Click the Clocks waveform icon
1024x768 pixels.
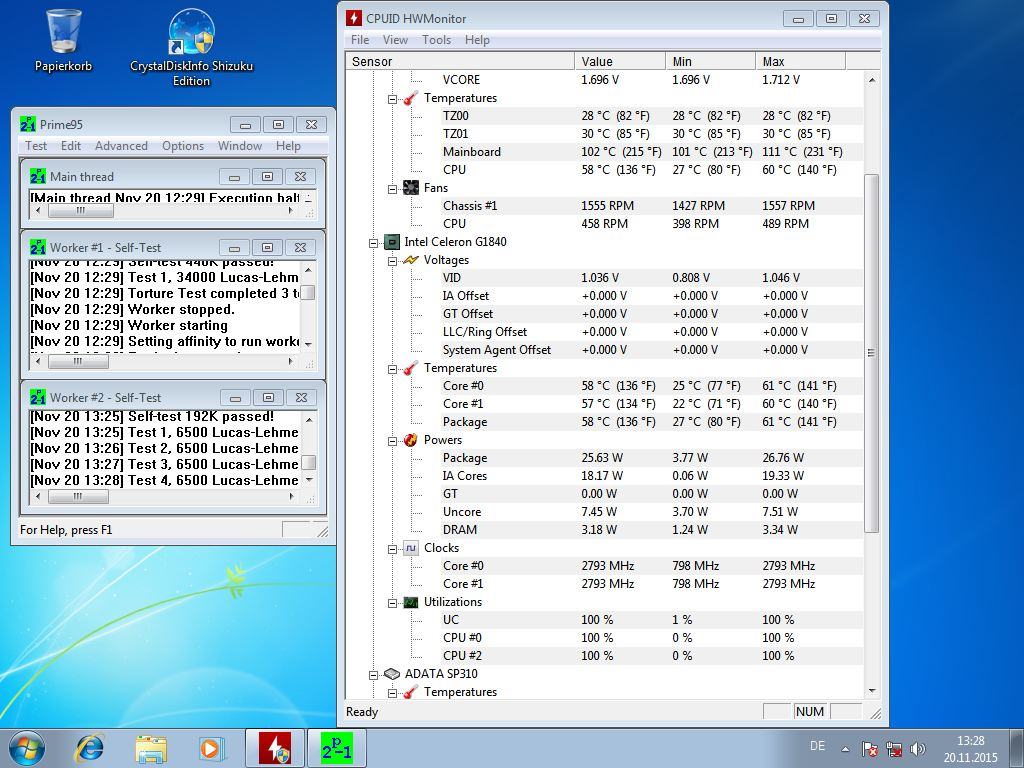(x=411, y=548)
